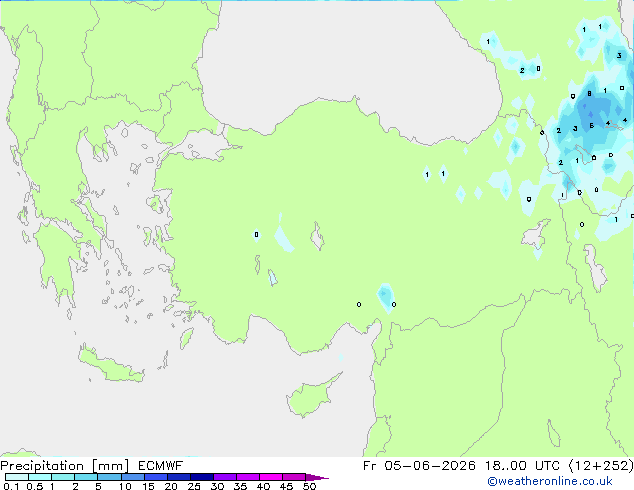The image size is (634, 490).
Task: Click the 15–20 mm legend color box
Action: click(156, 477)
